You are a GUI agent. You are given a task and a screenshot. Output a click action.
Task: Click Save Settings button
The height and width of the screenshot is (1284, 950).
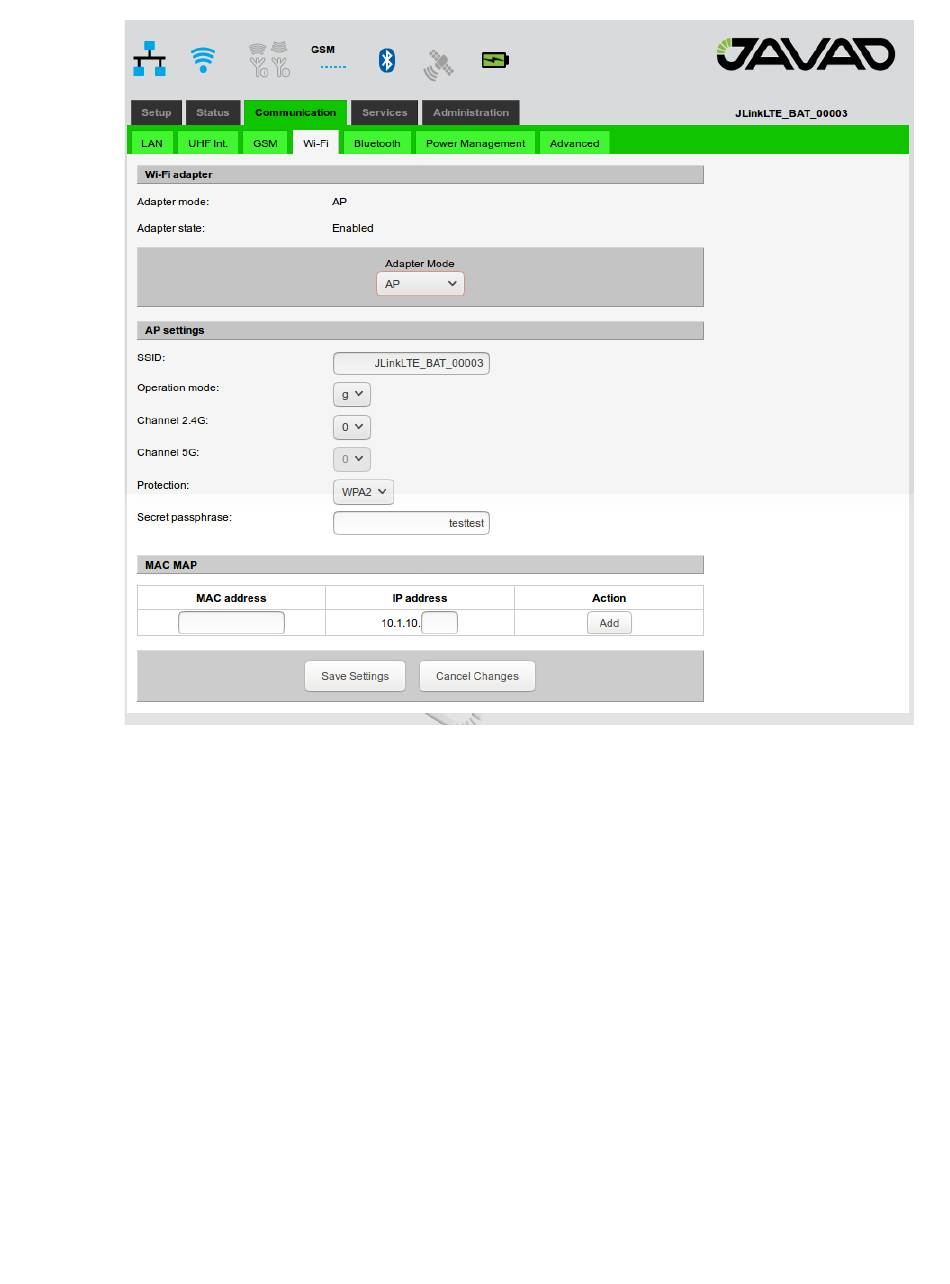(355, 676)
